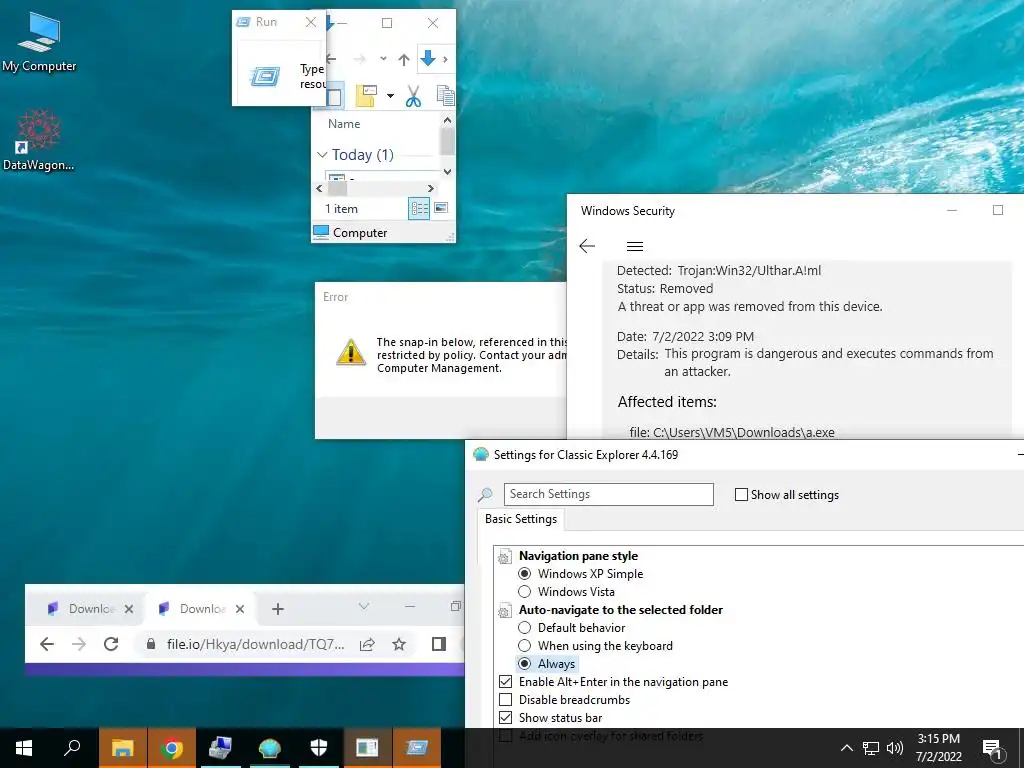1024x768 pixels.
Task: Click the Copy icon in Explorer toolbar
Action: tap(446, 96)
